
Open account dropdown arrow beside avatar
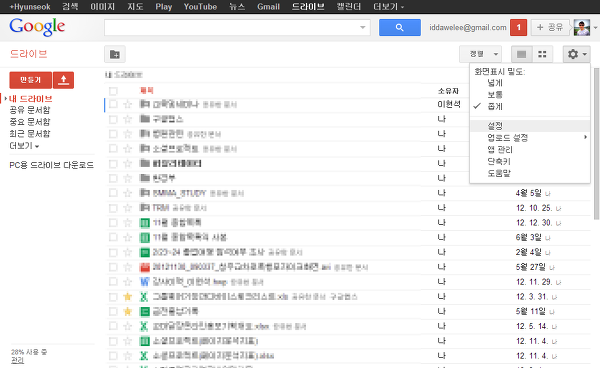pos(595,28)
